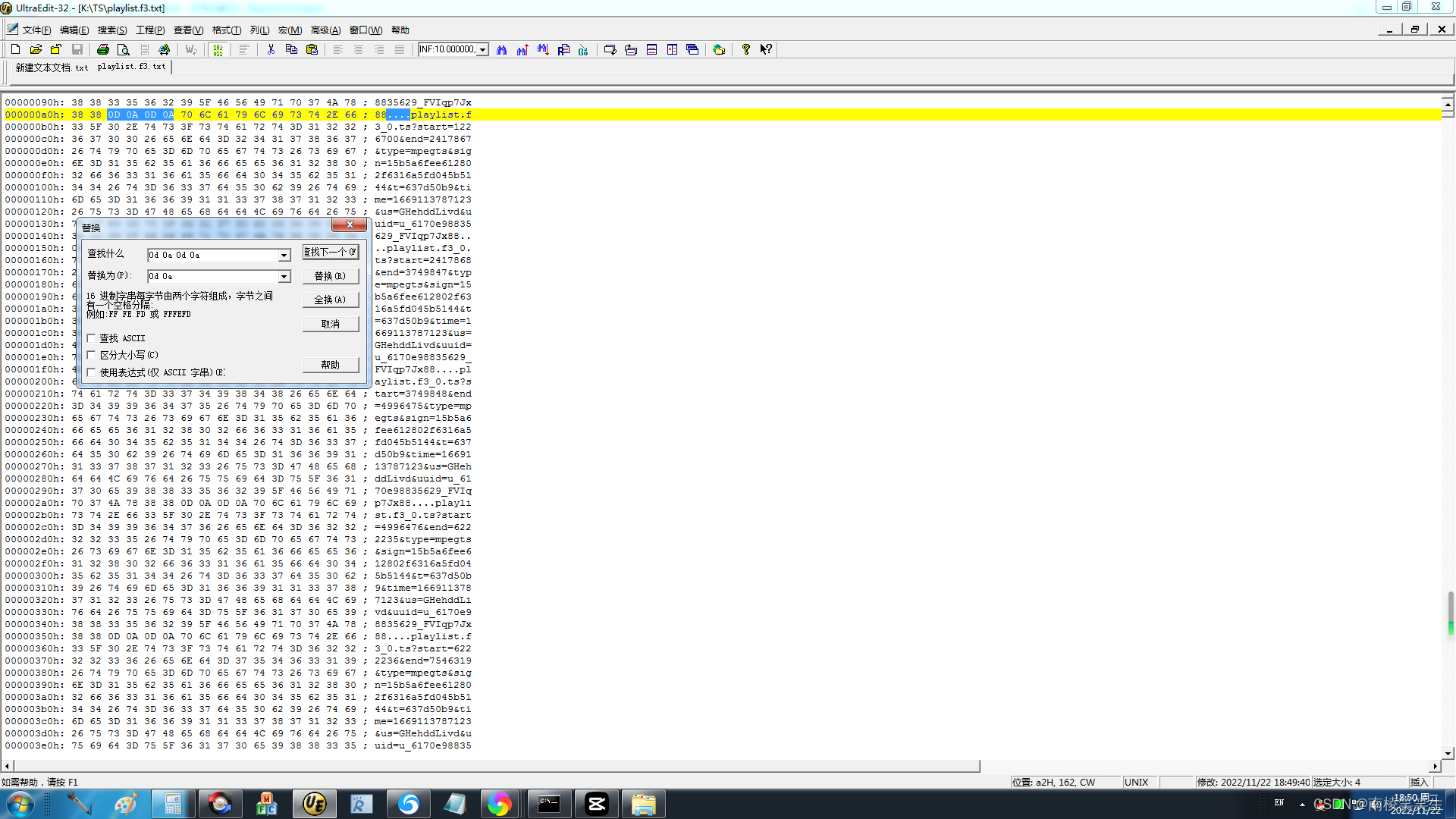Click the Find binoculars icon

click(501, 49)
